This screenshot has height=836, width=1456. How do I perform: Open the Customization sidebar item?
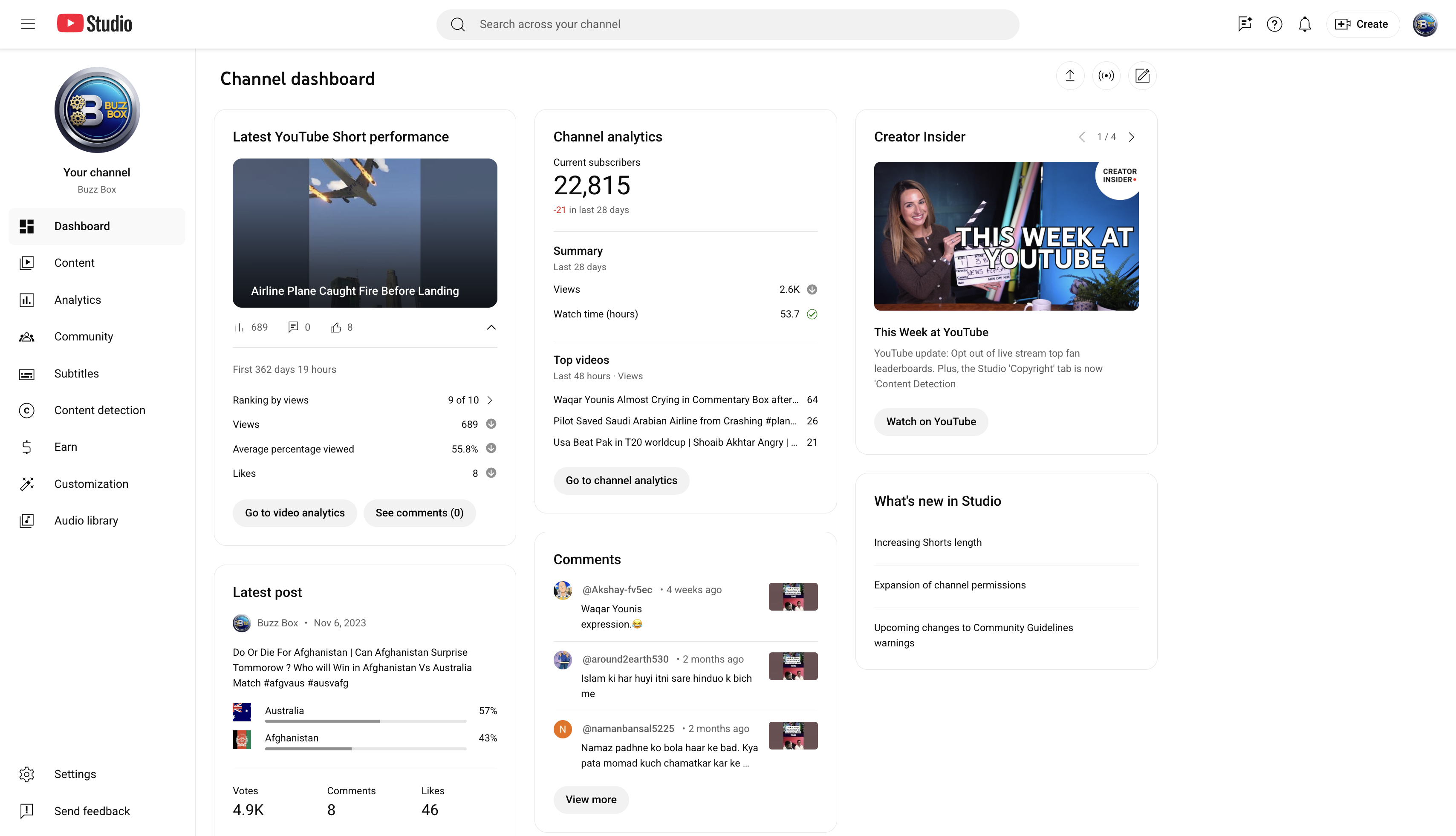pos(97,484)
